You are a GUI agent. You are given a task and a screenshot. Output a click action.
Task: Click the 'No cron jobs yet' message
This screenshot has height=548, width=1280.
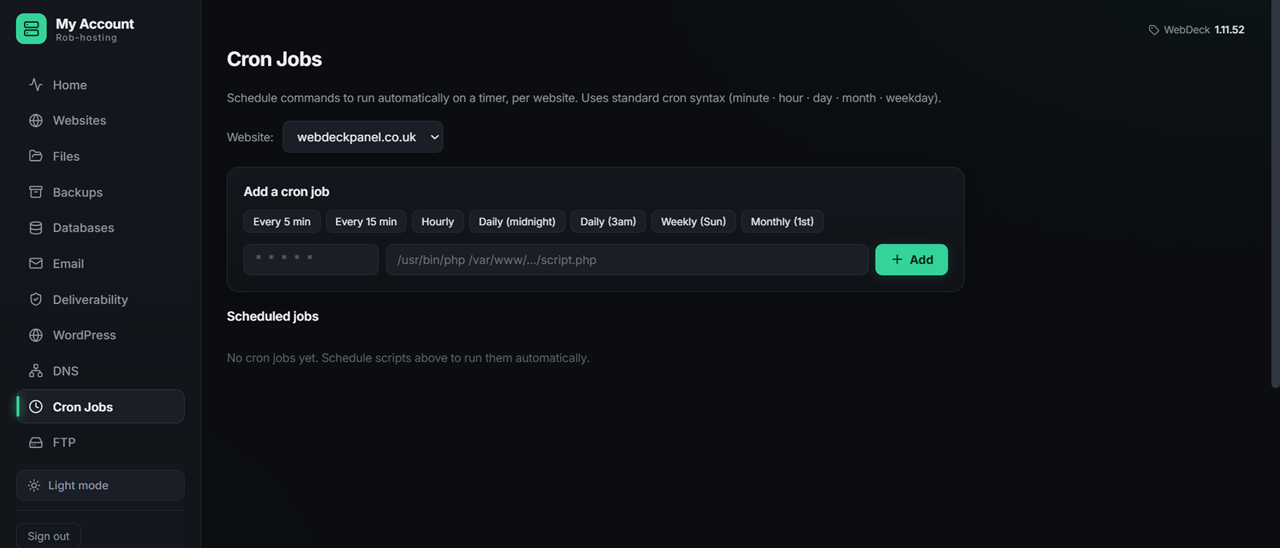[x=408, y=358]
